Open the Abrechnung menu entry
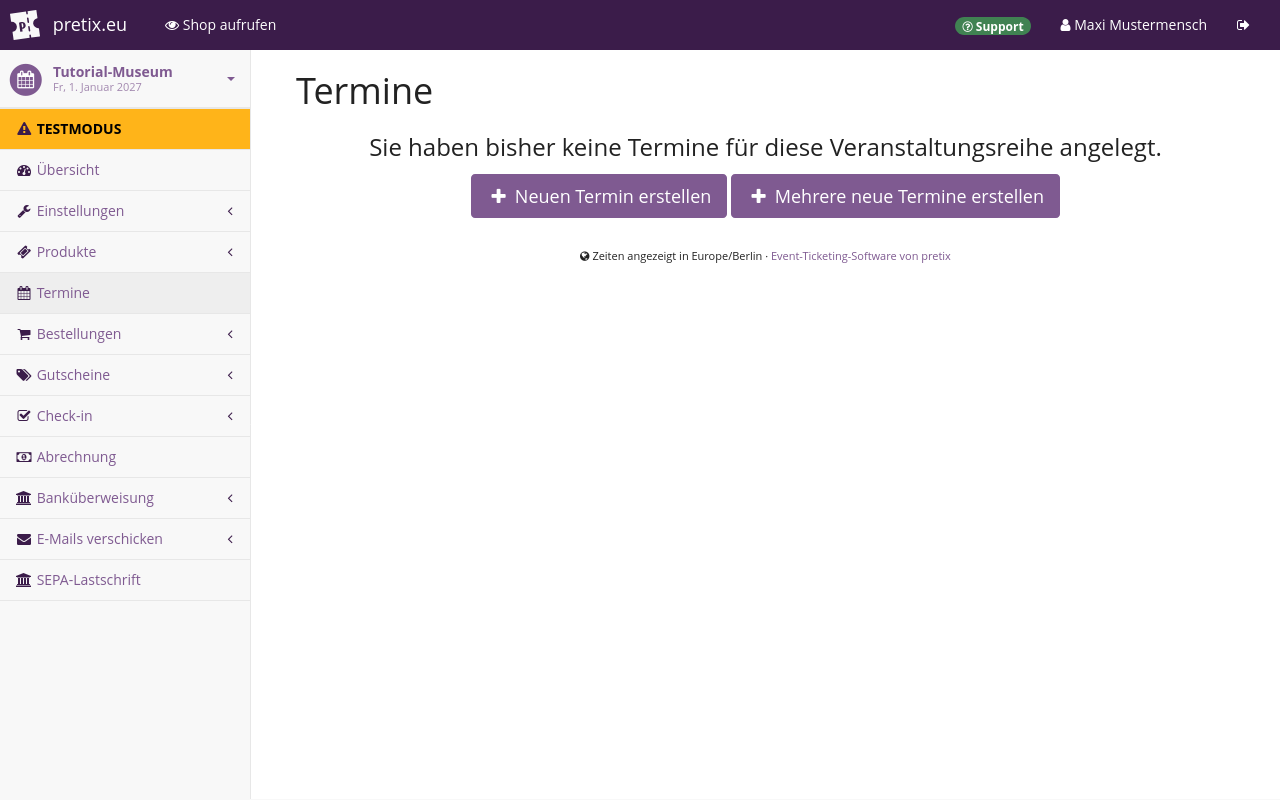 pos(125,457)
